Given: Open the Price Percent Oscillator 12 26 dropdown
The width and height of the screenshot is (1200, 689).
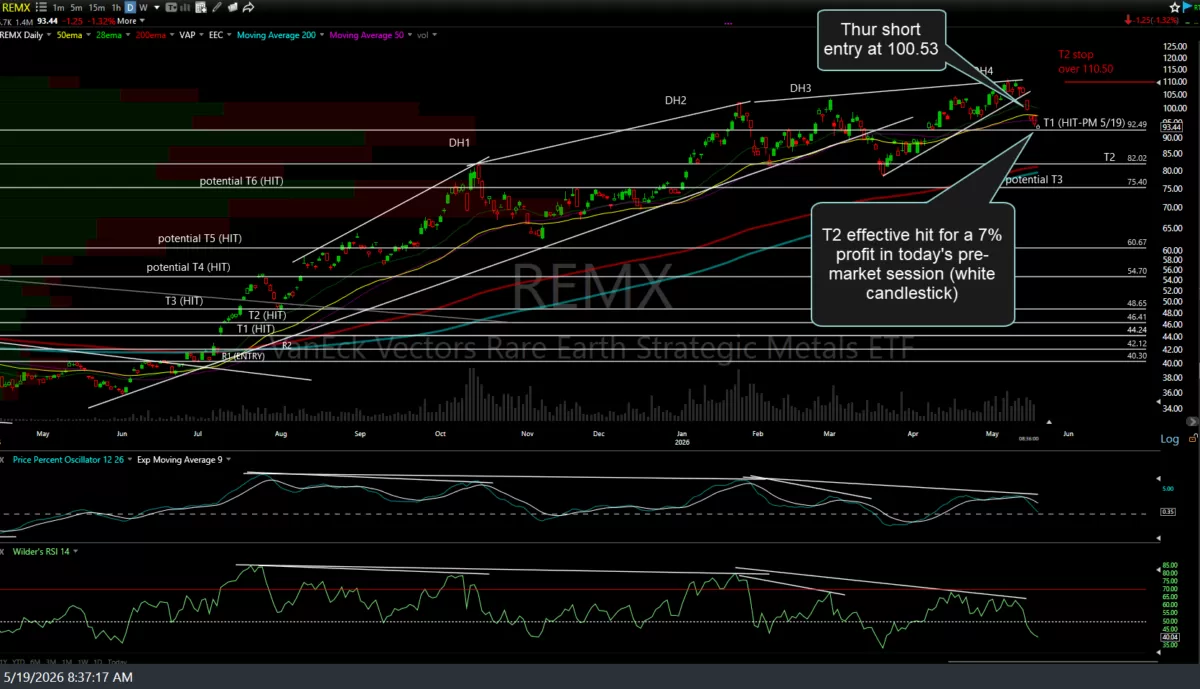Looking at the screenshot, I should point(130,460).
